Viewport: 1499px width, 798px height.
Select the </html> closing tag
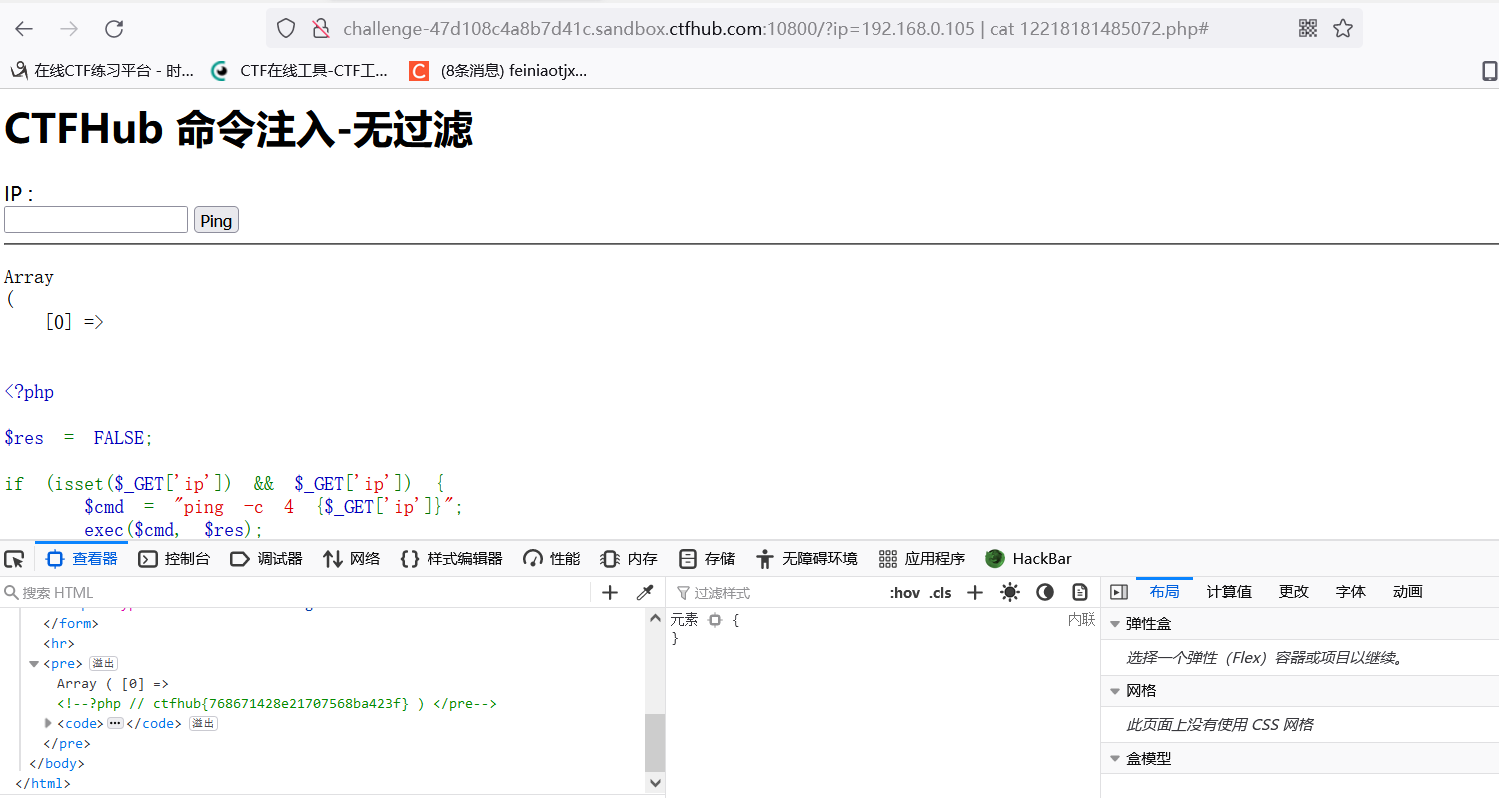tap(43, 784)
